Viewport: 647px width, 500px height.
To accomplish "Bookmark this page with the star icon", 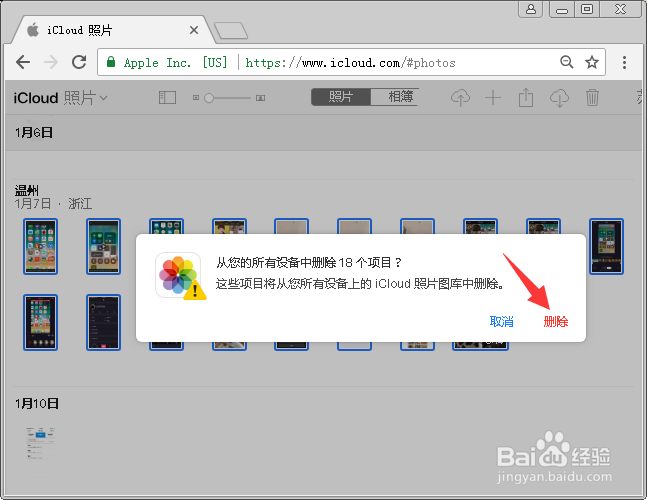I will (x=592, y=62).
